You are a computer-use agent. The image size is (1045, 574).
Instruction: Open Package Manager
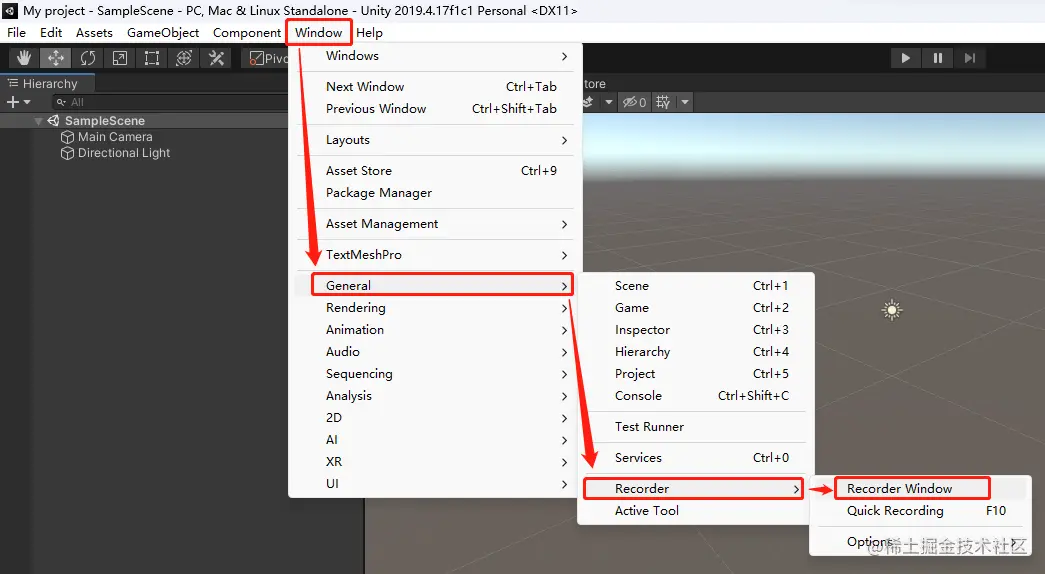coord(435,193)
